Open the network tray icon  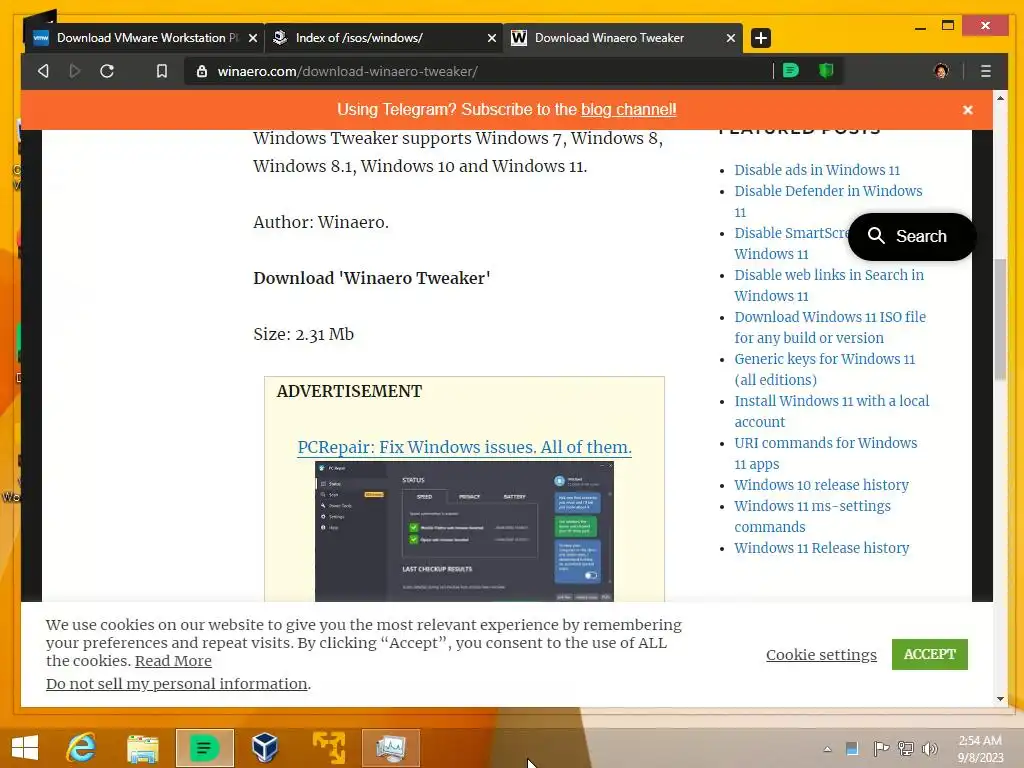(906, 748)
